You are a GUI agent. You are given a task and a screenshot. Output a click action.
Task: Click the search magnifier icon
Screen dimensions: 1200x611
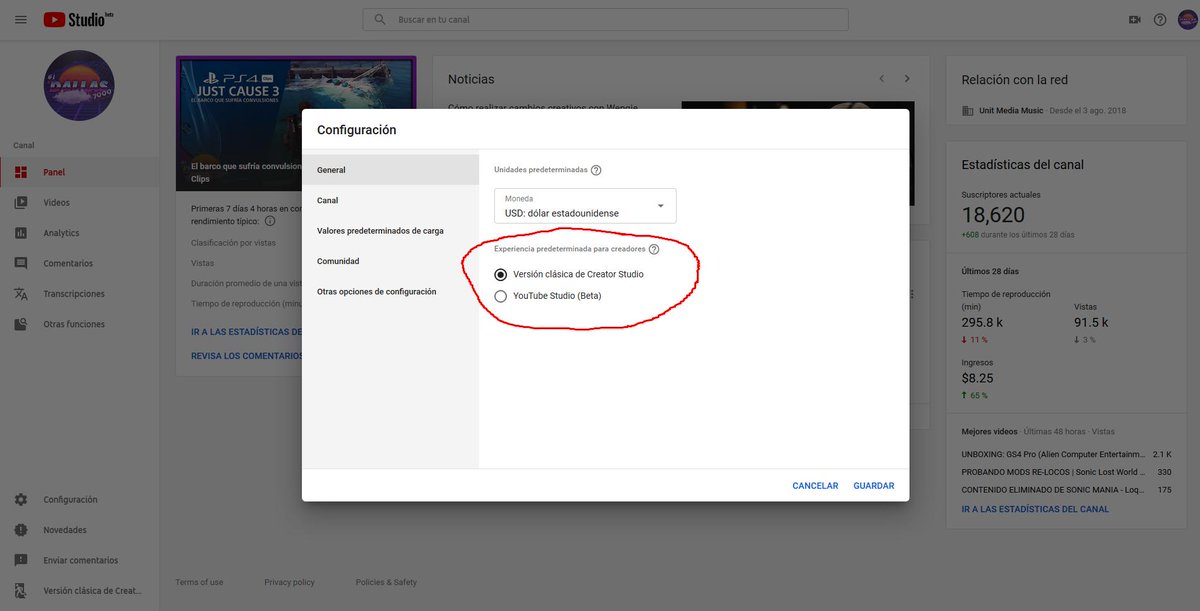pos(380,19)
